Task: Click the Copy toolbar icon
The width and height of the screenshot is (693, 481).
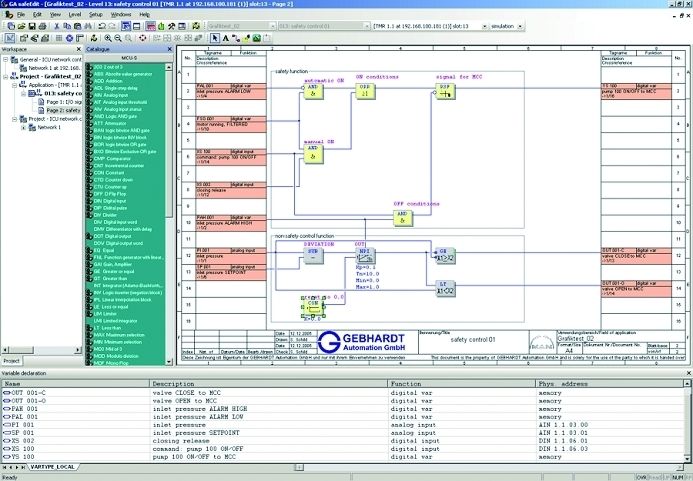Action: point(67,26)
